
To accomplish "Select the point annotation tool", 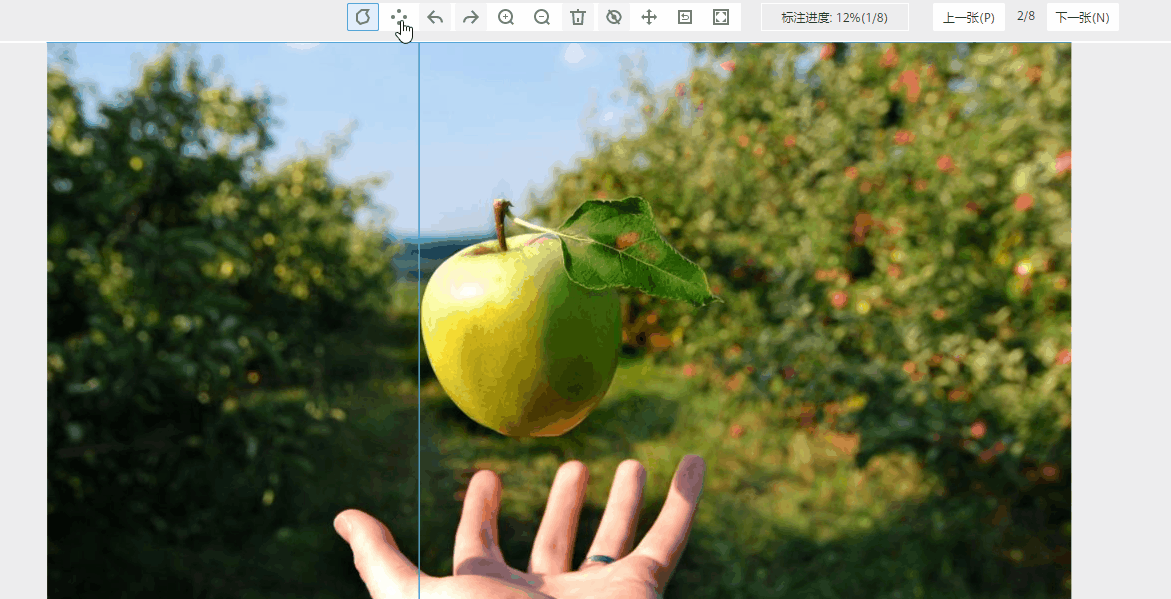I will pyautogui.click(x=399, y=17).
